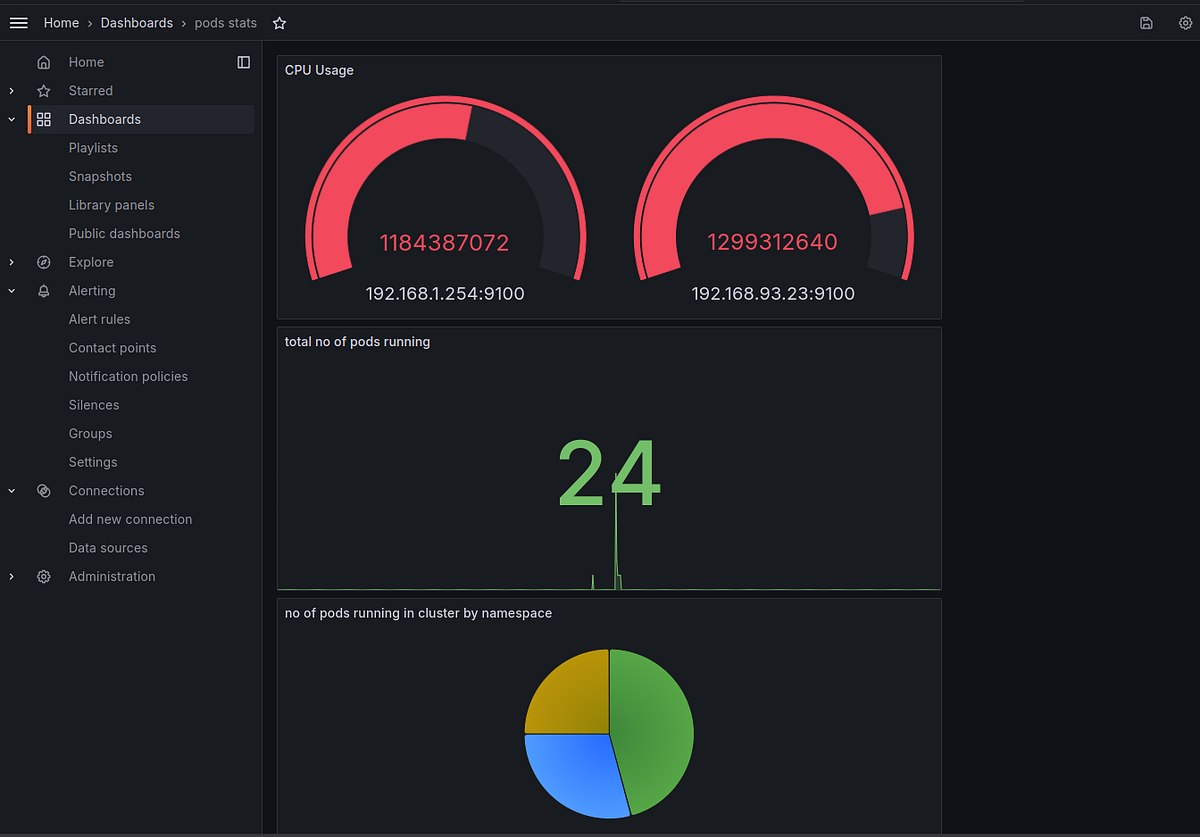Select the Dashboards grid icon
This screenshot has height=837, width=1200.
pos(44,119)
